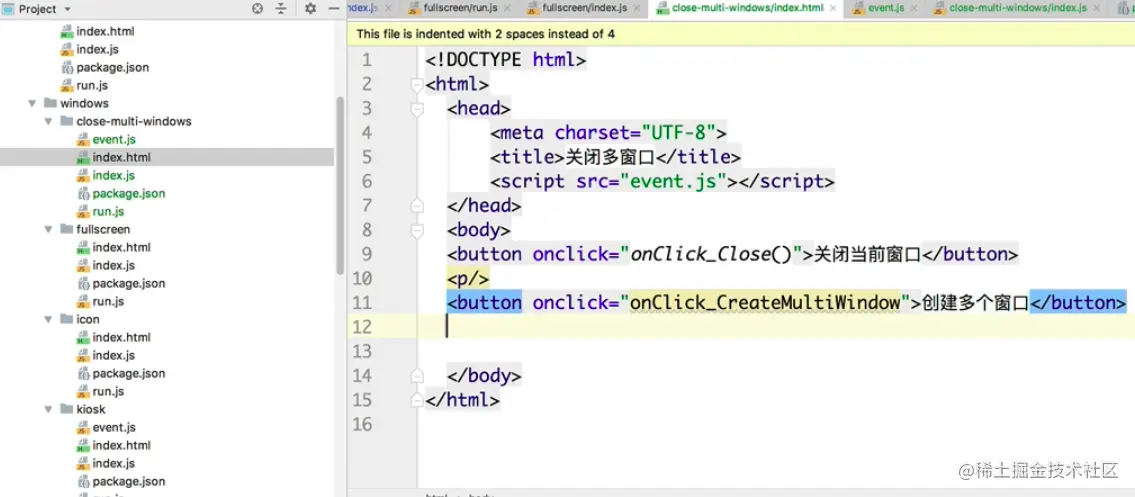
Task: Close the close-multi-windows/index.html tab
Action: click(832, 9)
